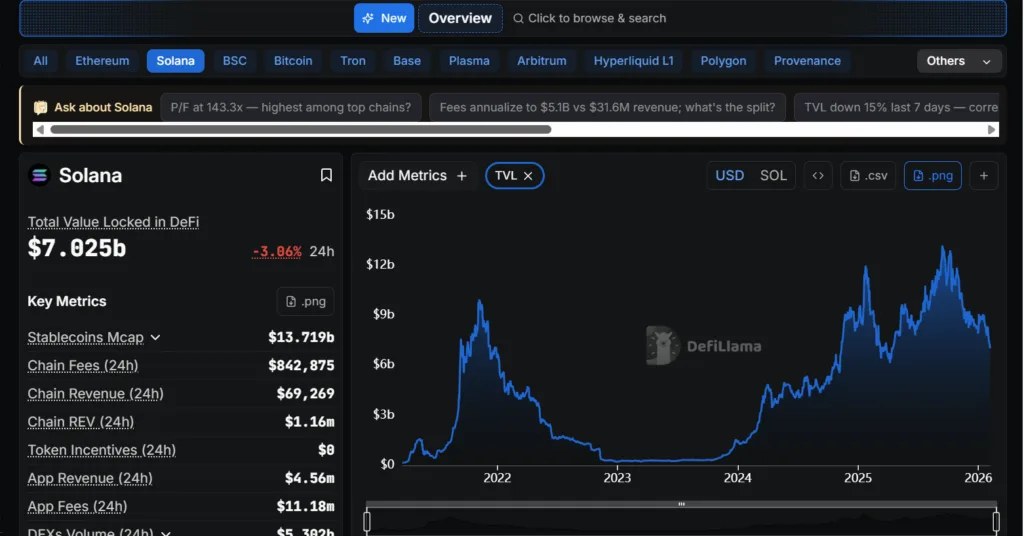Switch chart denomination to USD
The width and height of the screenshot is (1024, 536).
click(x=729, y=176)
